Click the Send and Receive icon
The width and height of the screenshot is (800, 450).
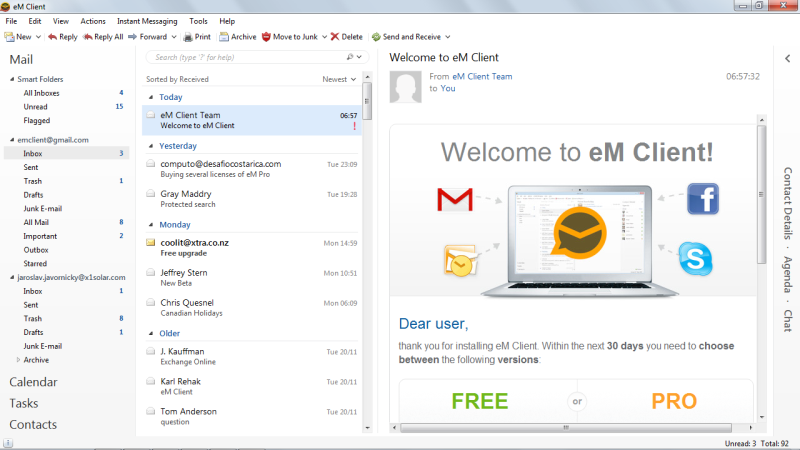tap(376, 37)
